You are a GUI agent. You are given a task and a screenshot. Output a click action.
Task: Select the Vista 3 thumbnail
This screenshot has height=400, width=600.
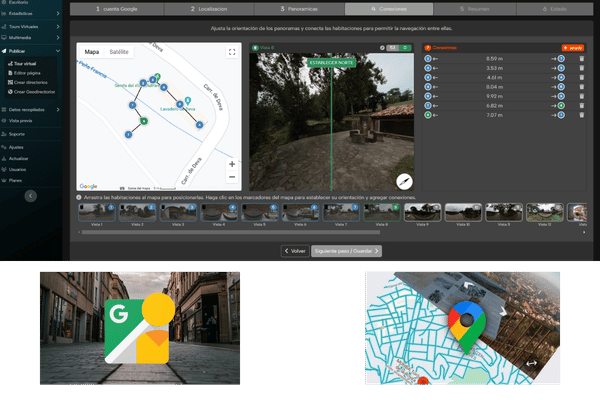[178, 212]
